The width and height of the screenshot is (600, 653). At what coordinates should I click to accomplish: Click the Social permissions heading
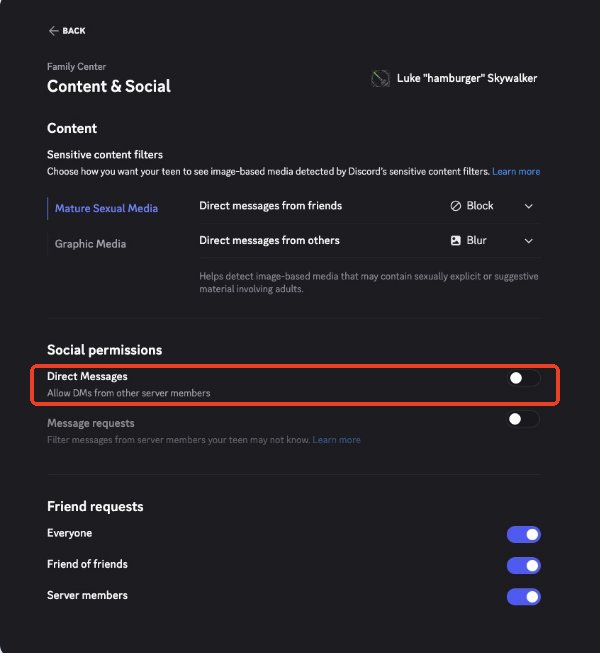pyautogui.click(x=104, y=350)
